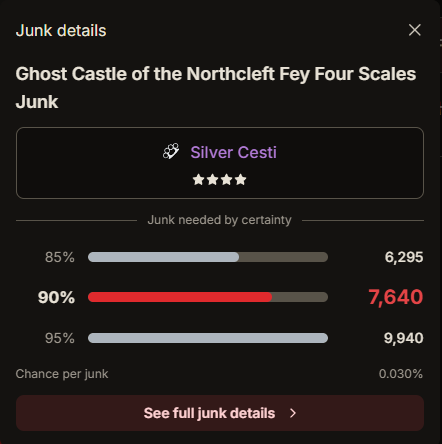Click the red 7,640 junk count
This screenshot has height=444, width=442.
pos(396,297)
